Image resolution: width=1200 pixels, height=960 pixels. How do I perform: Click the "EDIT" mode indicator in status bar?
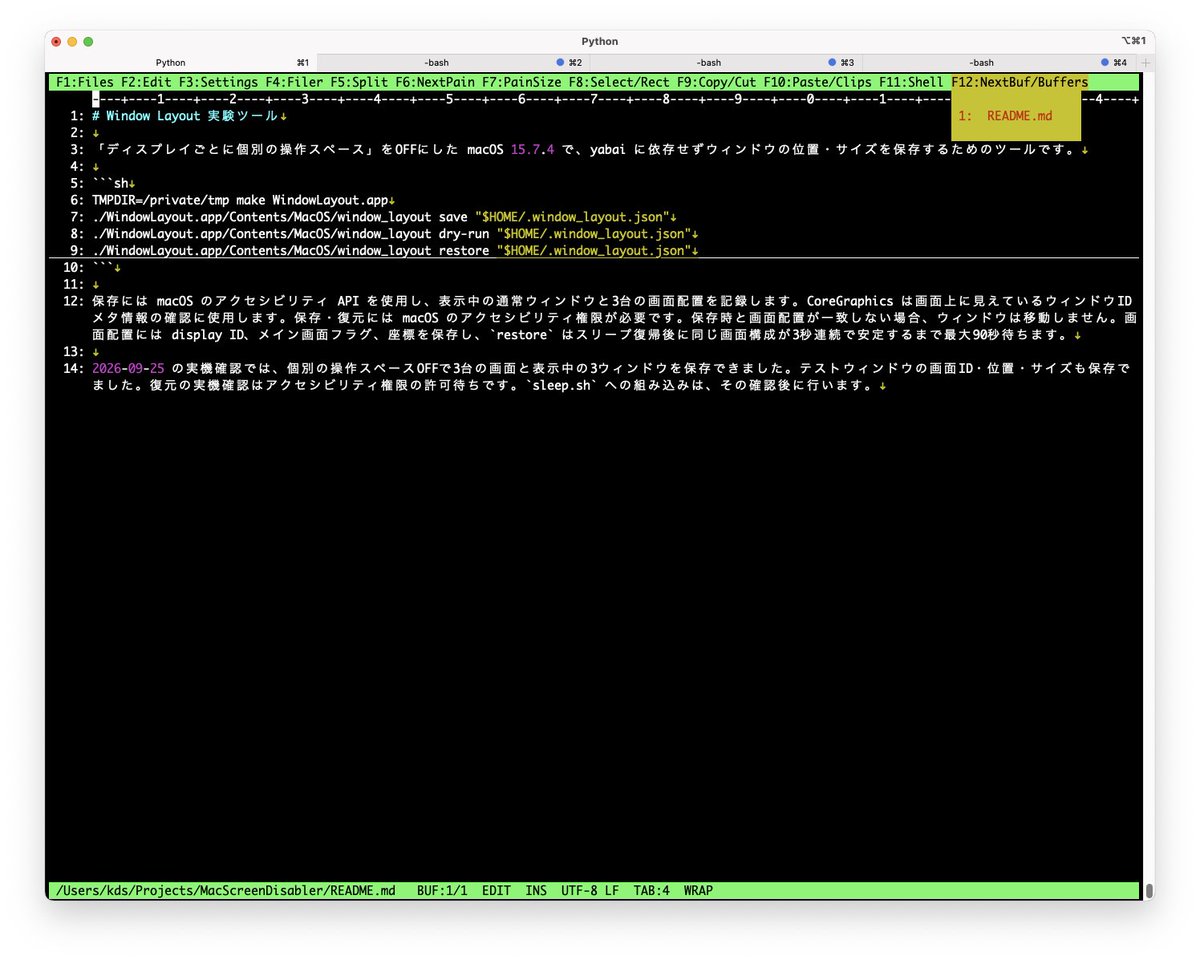point(496,891)
